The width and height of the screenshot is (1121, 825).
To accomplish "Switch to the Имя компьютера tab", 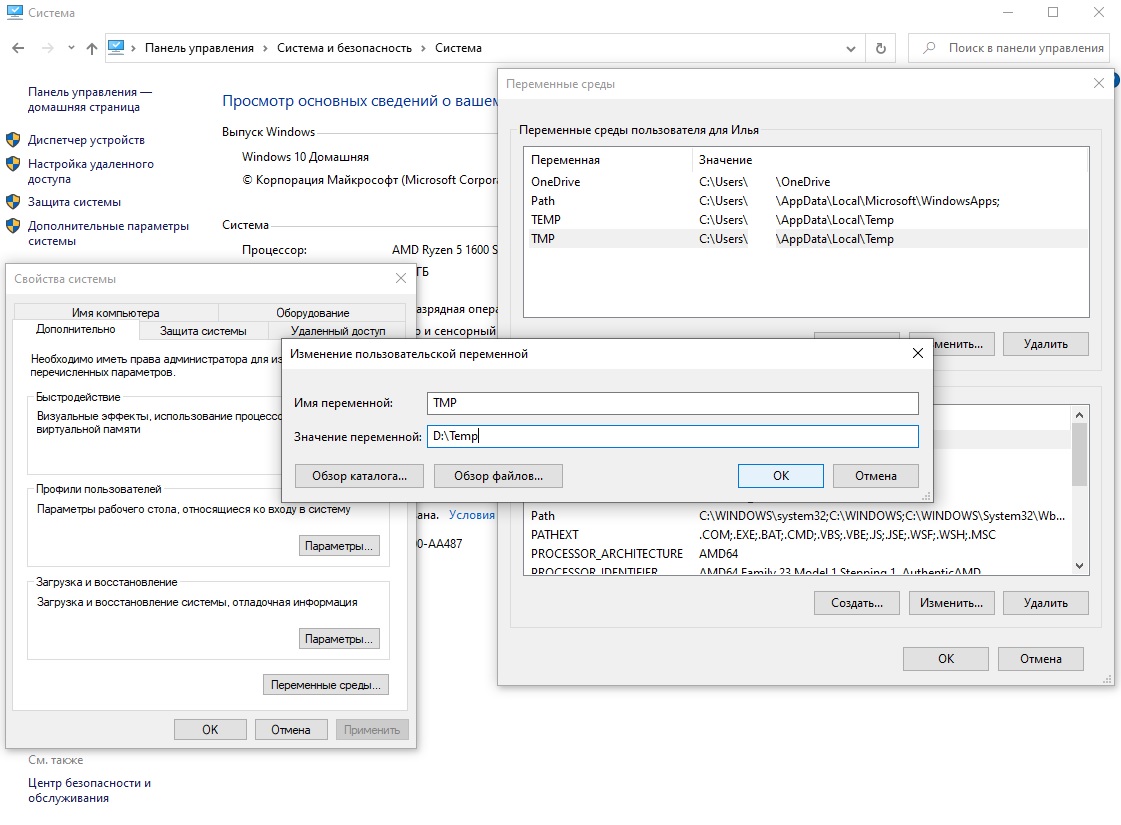I will (115, 312).
